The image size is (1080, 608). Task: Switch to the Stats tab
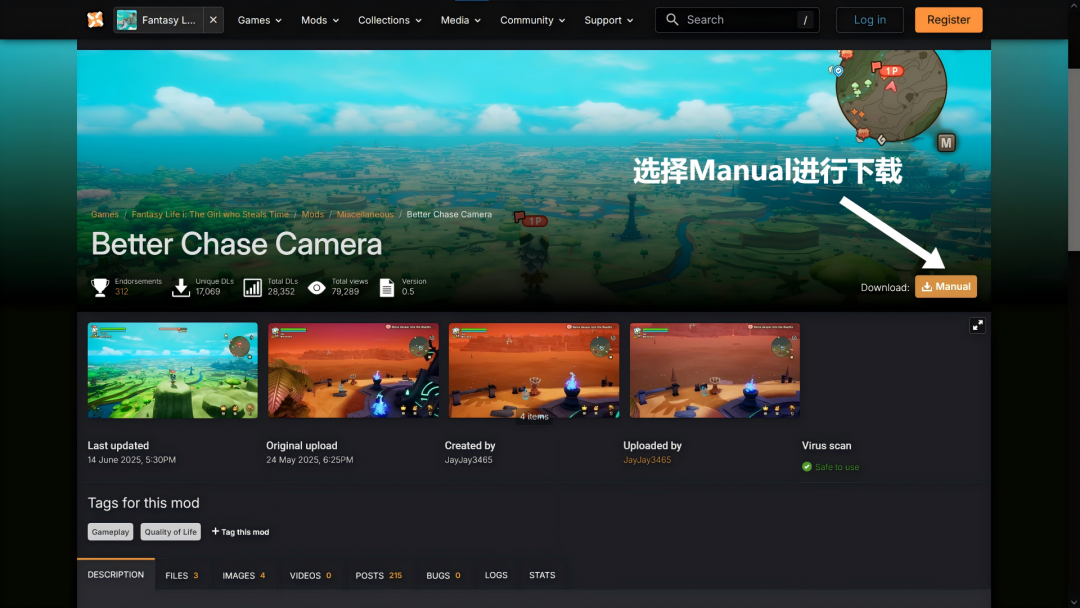click(542, 575)
